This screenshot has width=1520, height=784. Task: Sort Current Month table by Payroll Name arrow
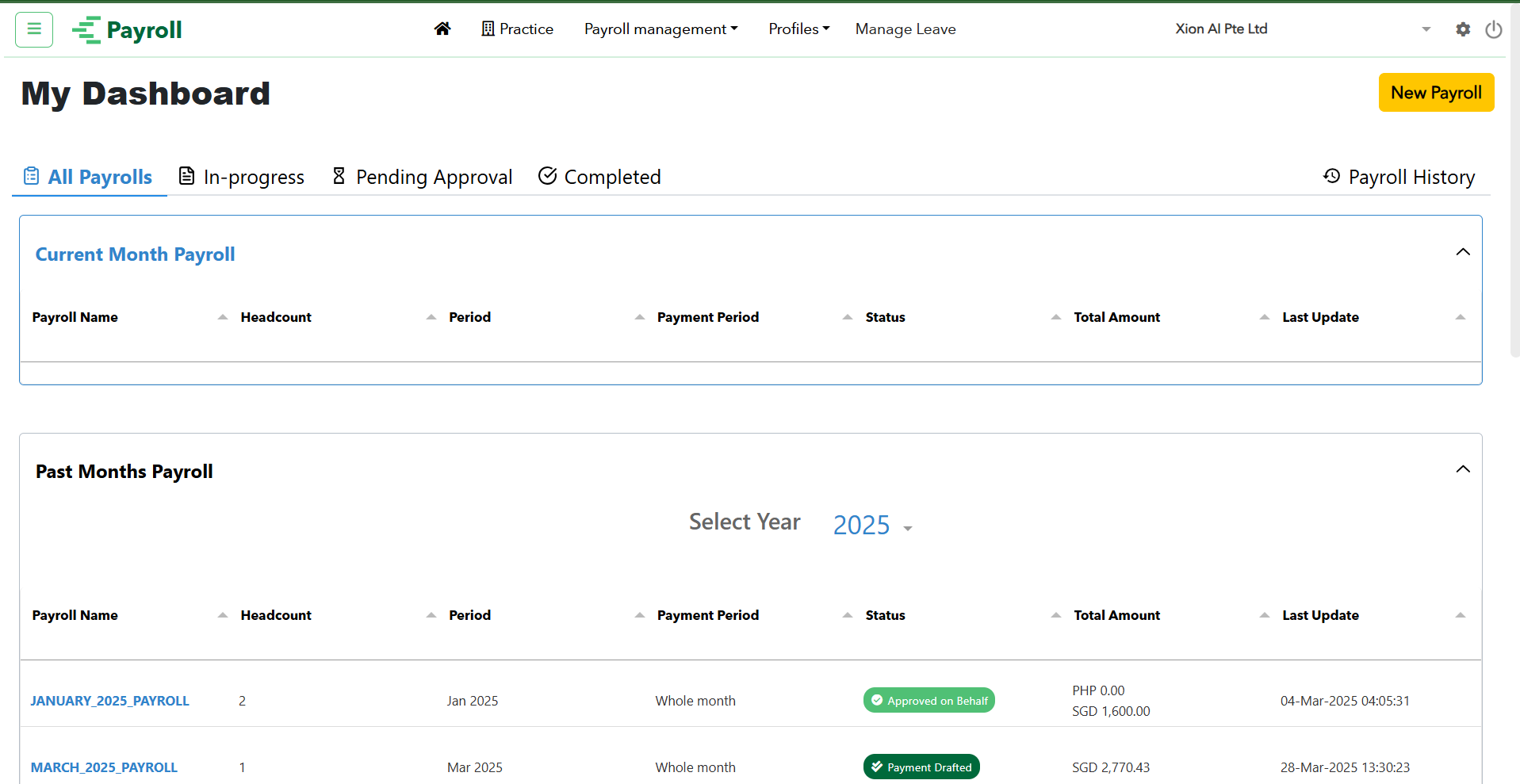coord(223,317)
